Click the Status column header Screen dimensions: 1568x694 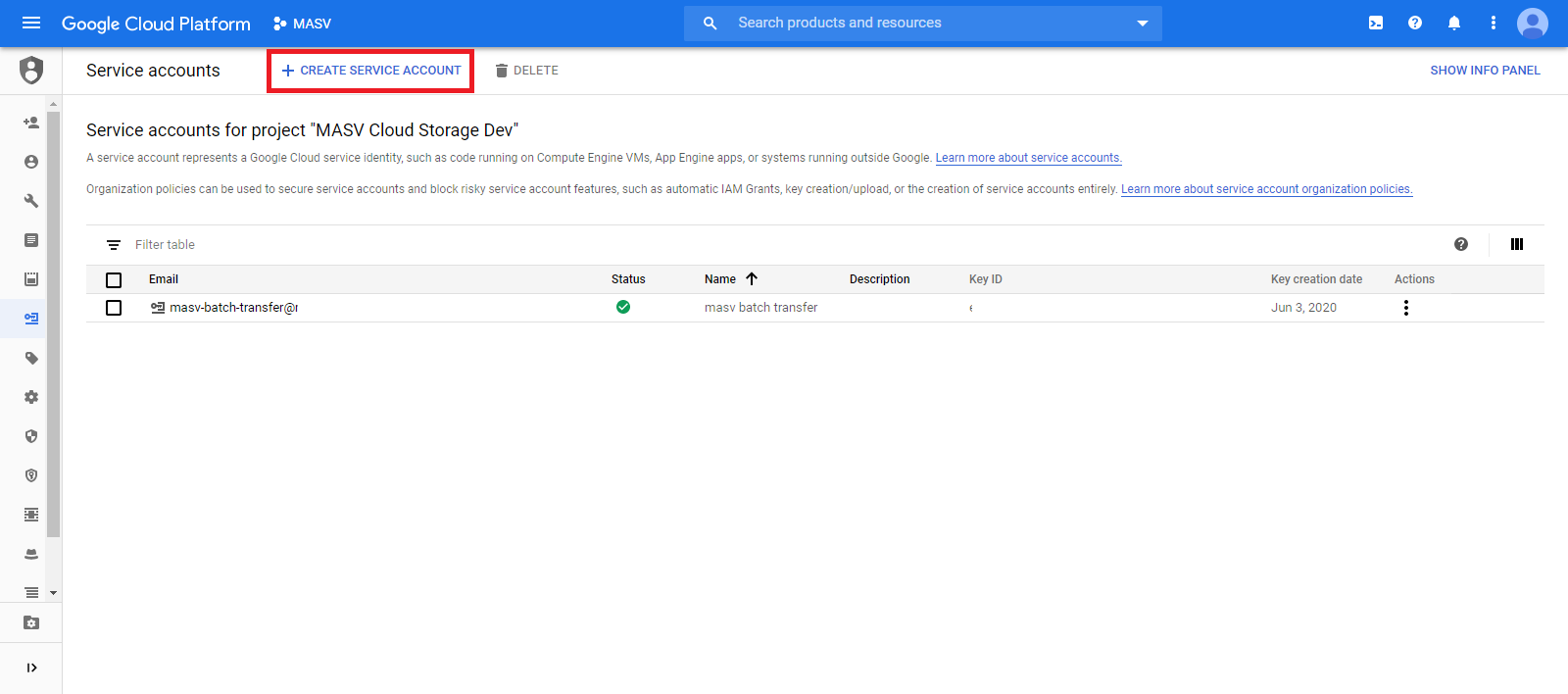tap(628, 279)
